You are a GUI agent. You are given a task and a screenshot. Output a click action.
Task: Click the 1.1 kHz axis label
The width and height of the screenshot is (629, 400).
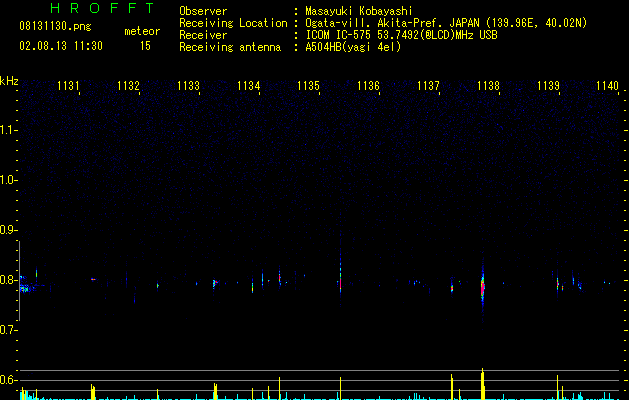(x=8, y=130)
